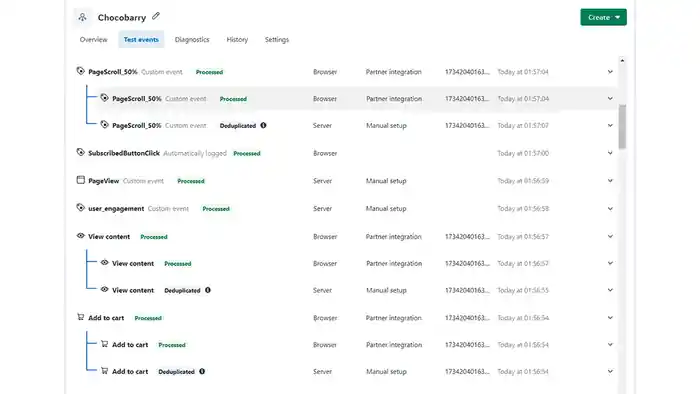The image size is (700, 394).
Task: Click eye icon of nested Processed View content
Action: (x=104, y=262)
